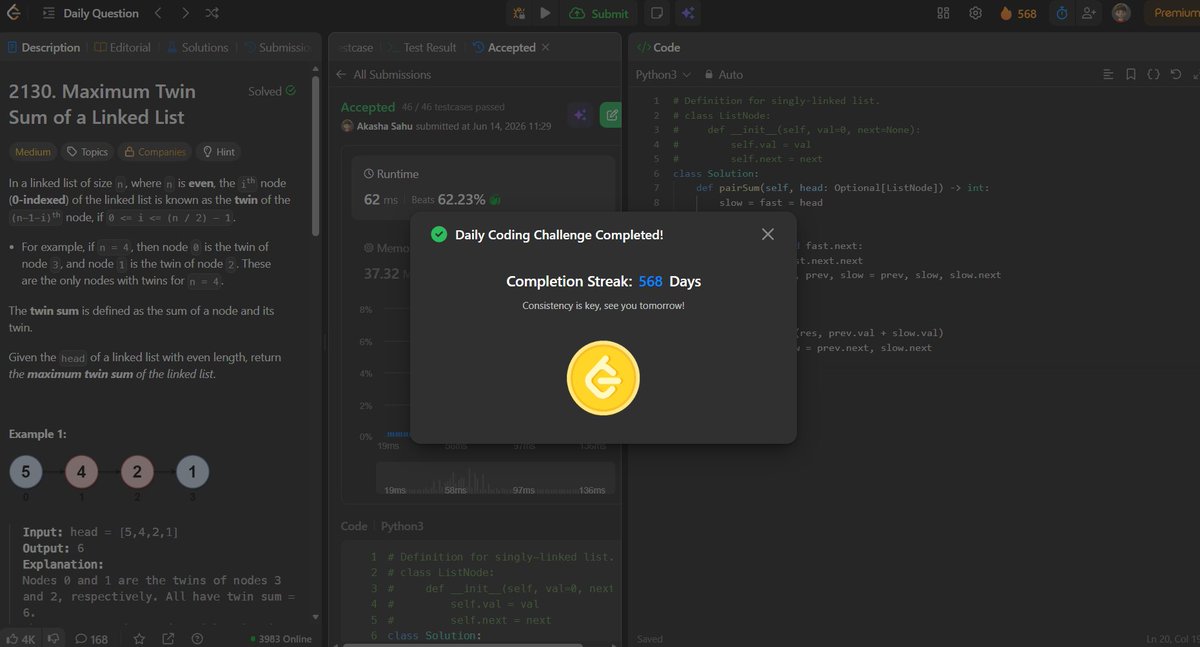Go to the previous question arrow
Screen dimensions: 1200x647
pos(159,13)
